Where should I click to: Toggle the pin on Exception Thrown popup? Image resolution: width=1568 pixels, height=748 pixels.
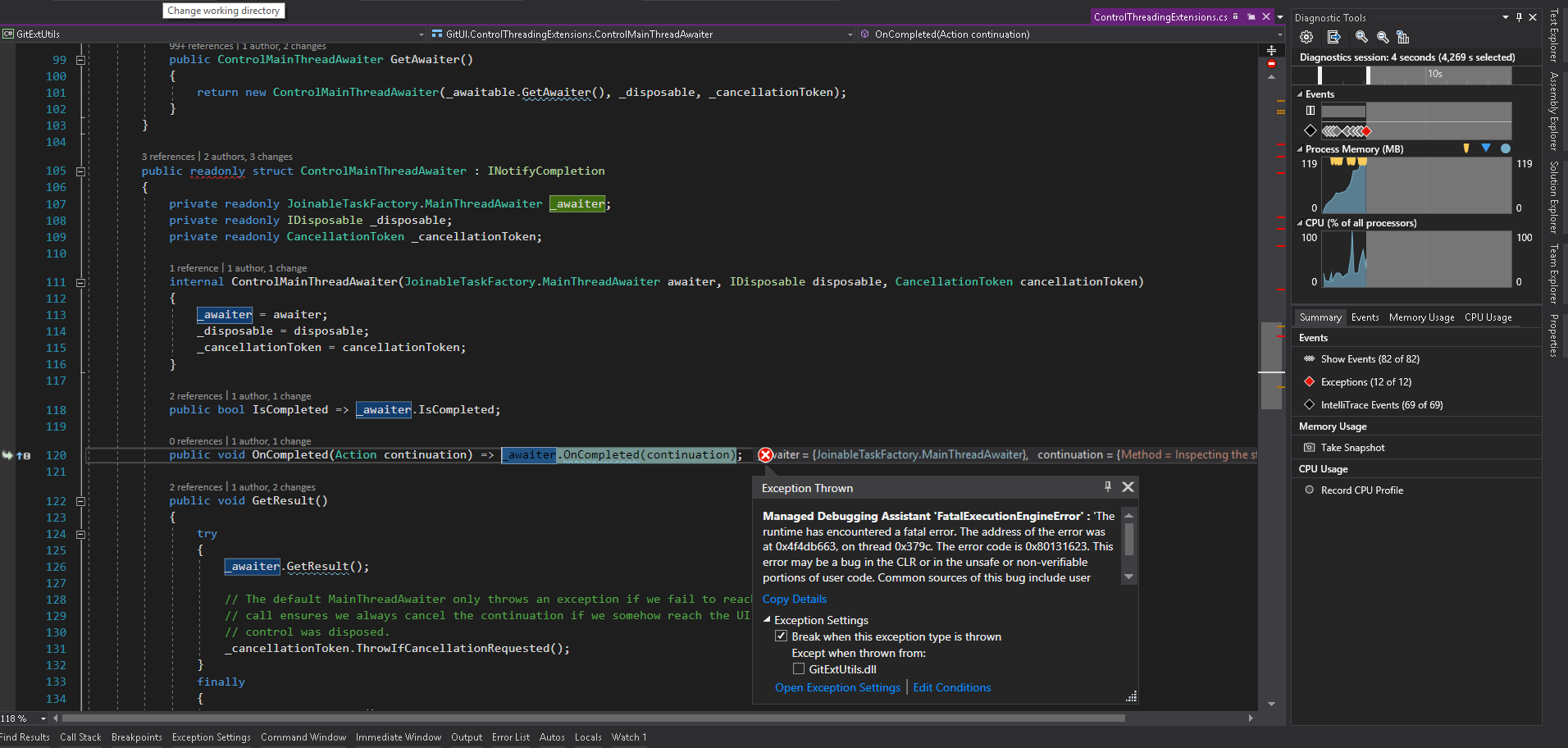(1108, 486)
